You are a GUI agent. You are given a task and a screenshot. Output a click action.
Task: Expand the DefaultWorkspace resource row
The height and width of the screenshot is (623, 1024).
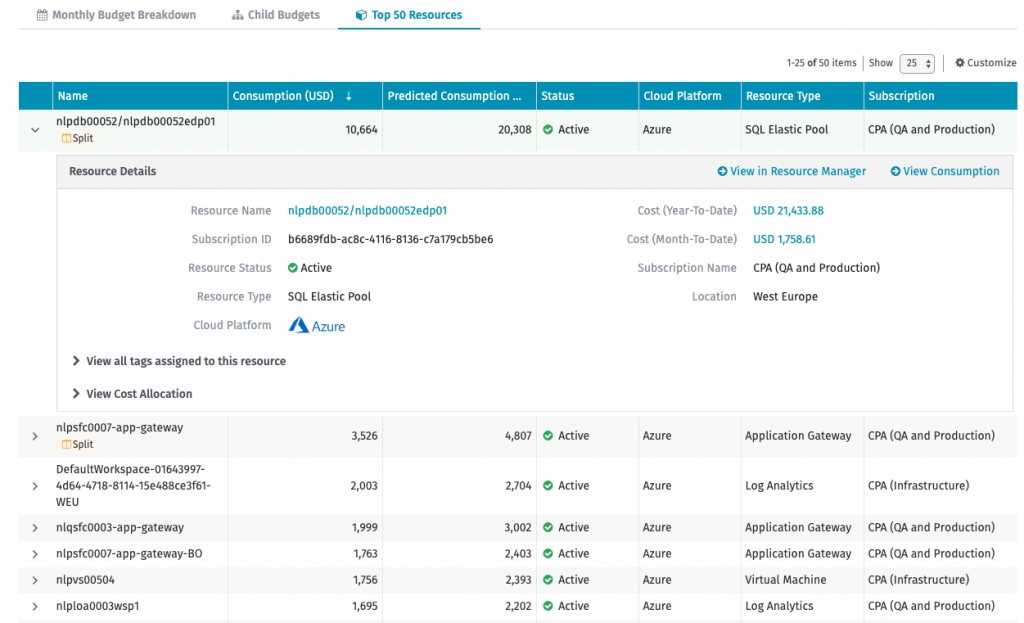(35, 486)
